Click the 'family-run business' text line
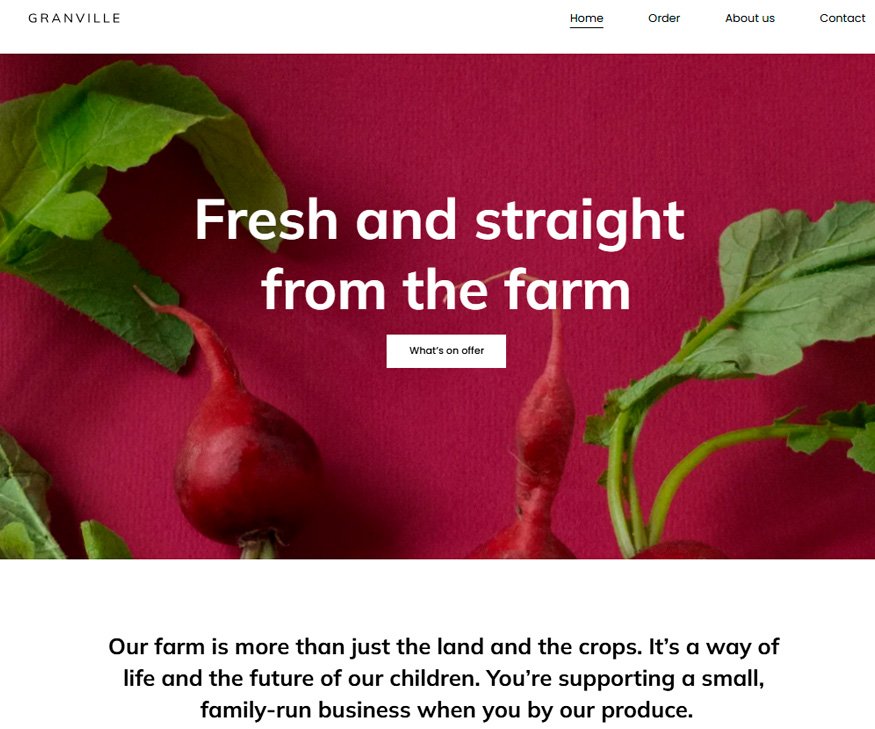The height and width of the screenshot is (729, 875). (x=446, y=710)
